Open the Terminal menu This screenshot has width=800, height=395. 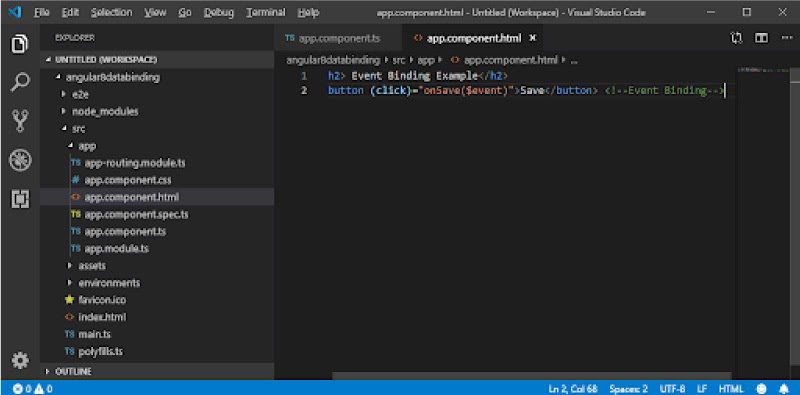265,12
